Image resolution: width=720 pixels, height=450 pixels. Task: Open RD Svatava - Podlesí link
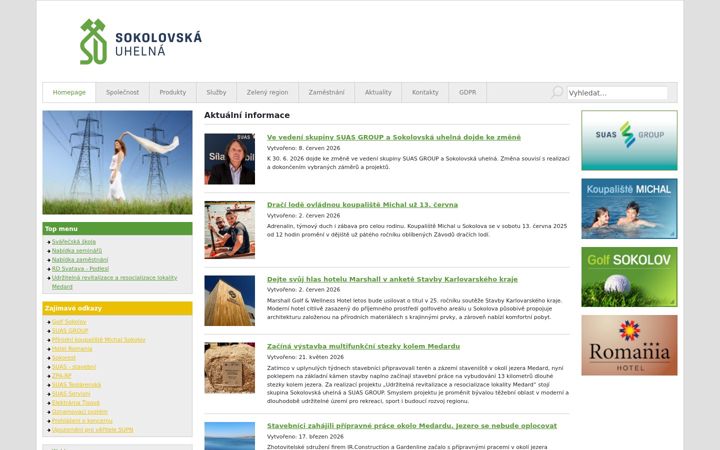pyautogui.click(x=80, y=269)
